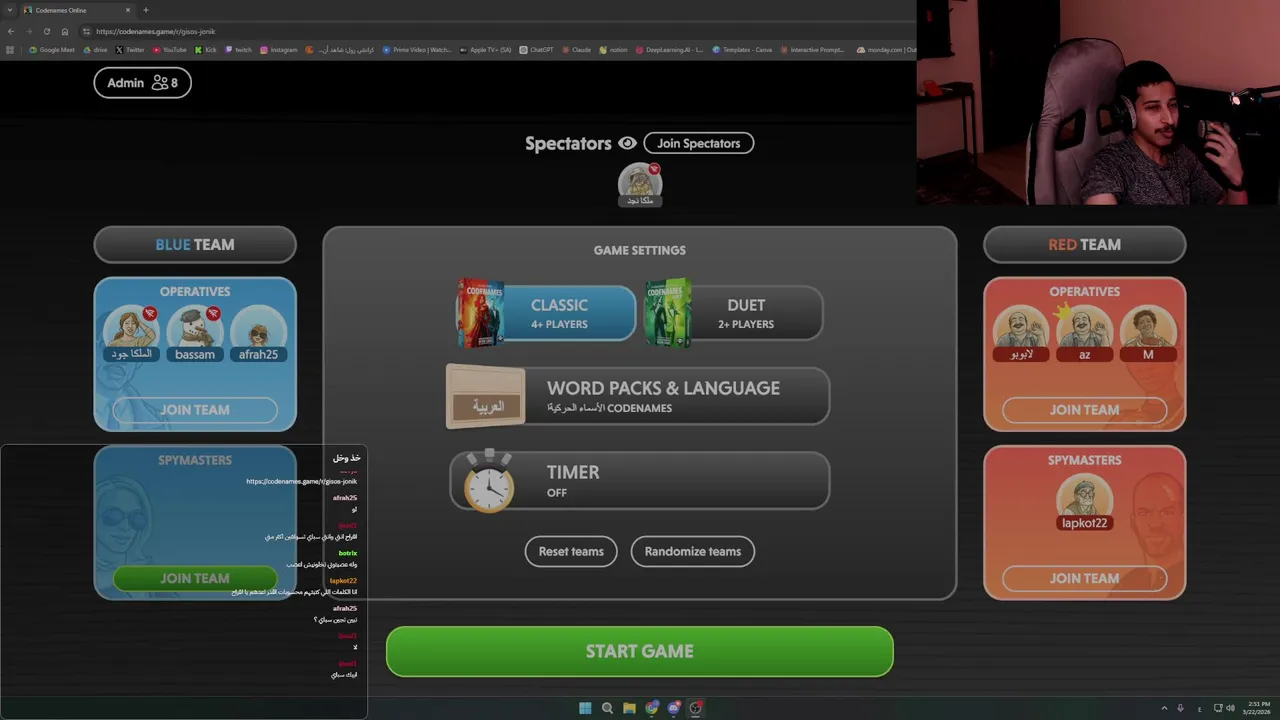Click the players icon in Admin badge

click(x=159, y=83)
